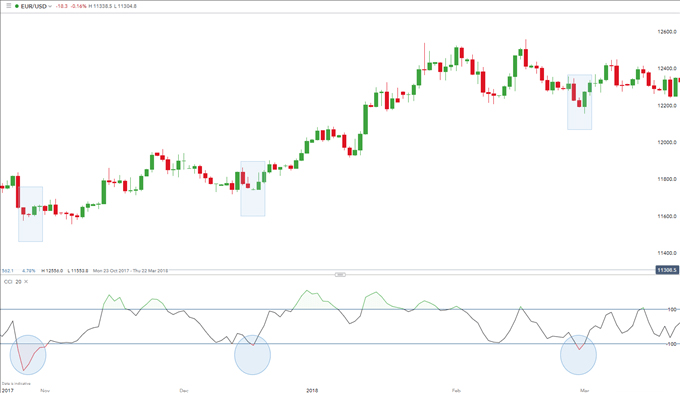The height and width of the screenshot is (393, 680).
Task: Grab the panel divider handle between charts
Action: [x=340, y=274]
